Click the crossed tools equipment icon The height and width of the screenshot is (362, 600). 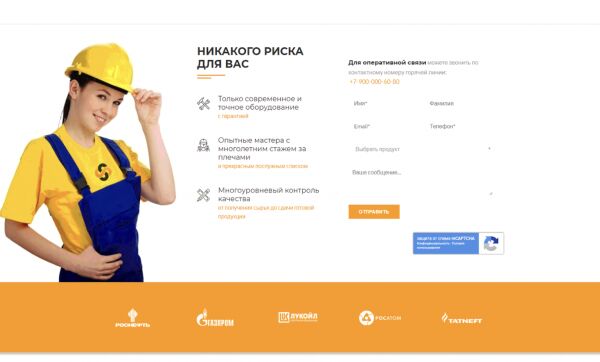(204, 104)
